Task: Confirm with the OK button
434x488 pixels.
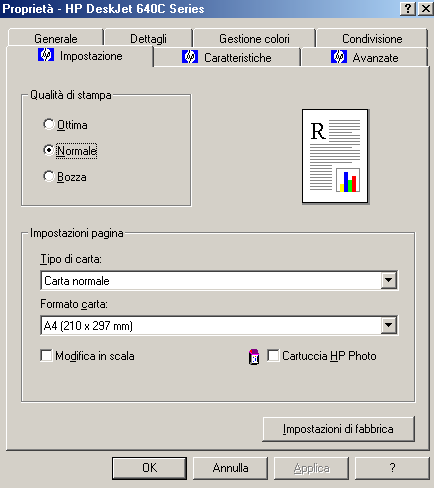Action: tap(149, 468)
